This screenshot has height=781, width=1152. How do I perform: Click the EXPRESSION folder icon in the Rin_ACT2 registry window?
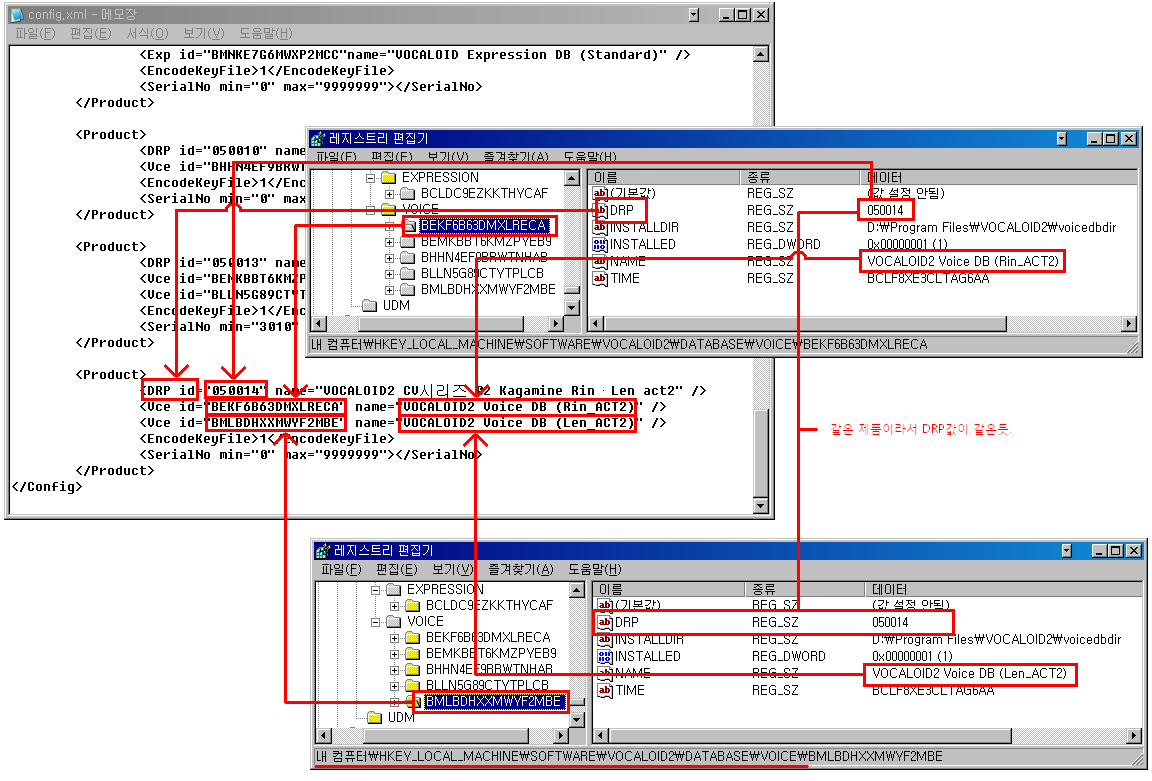tap(389, 177)
